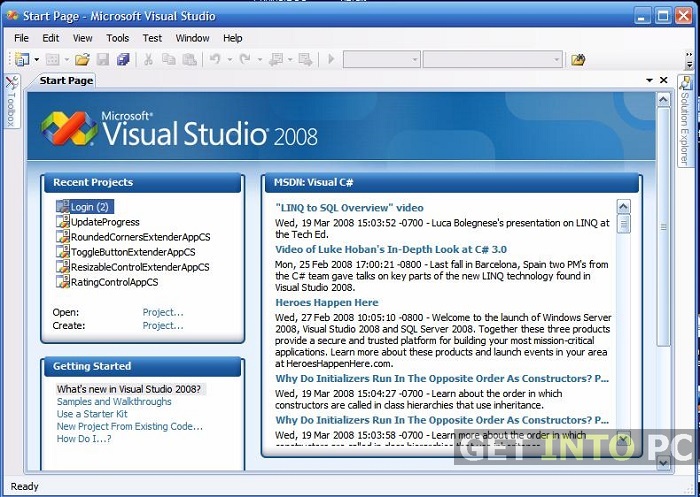Open Luke Hoban's In-Depth Look at C# 3.0 article
The image size is (700, 497).
pyautogui.click(x=391, y=249)
